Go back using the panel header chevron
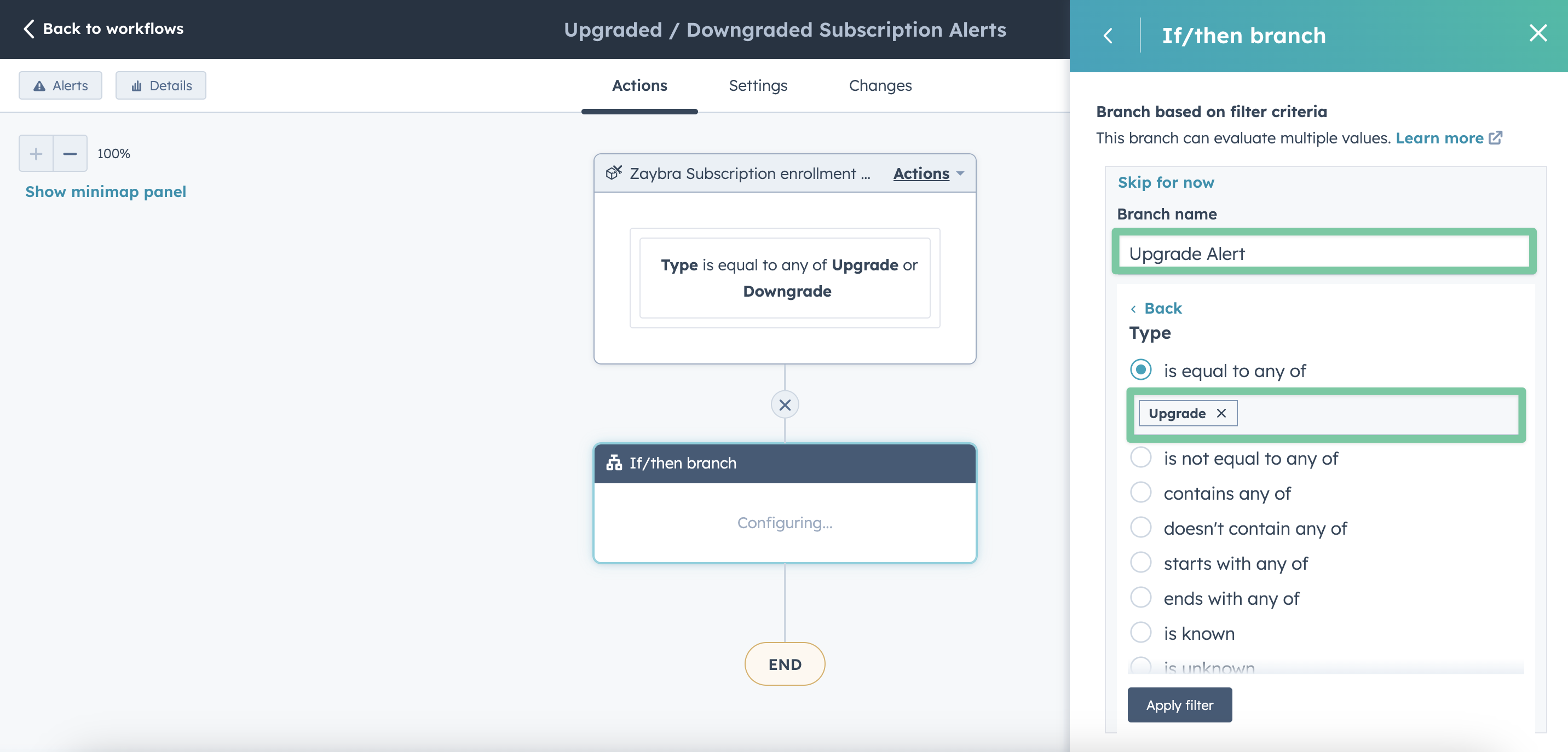This screenshot has height=752, width=1568. pos(1108,35)
